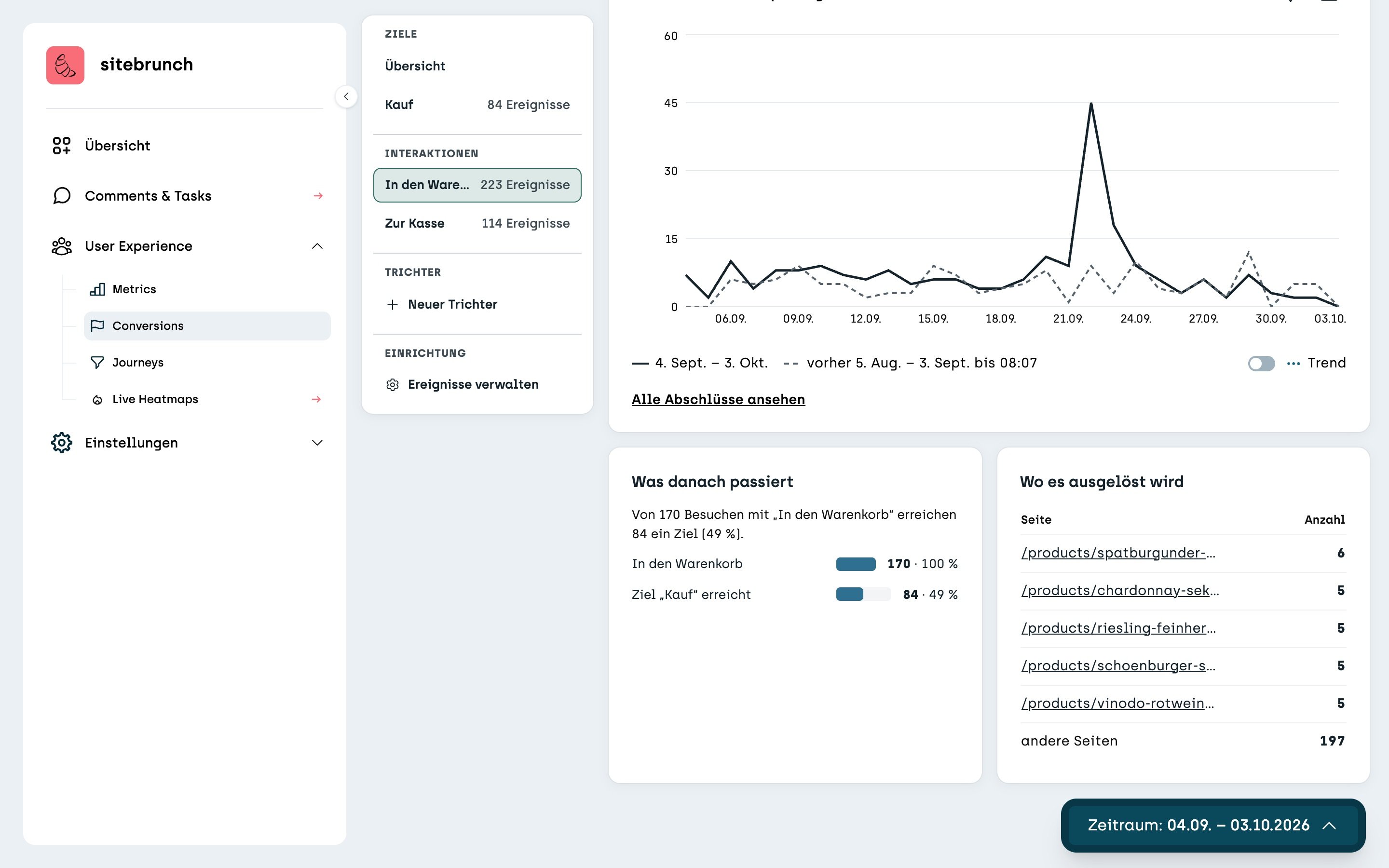1389x868 pixels.
Task: Open the /products/chardonnay-sek page link
Action: point(1120,591)
